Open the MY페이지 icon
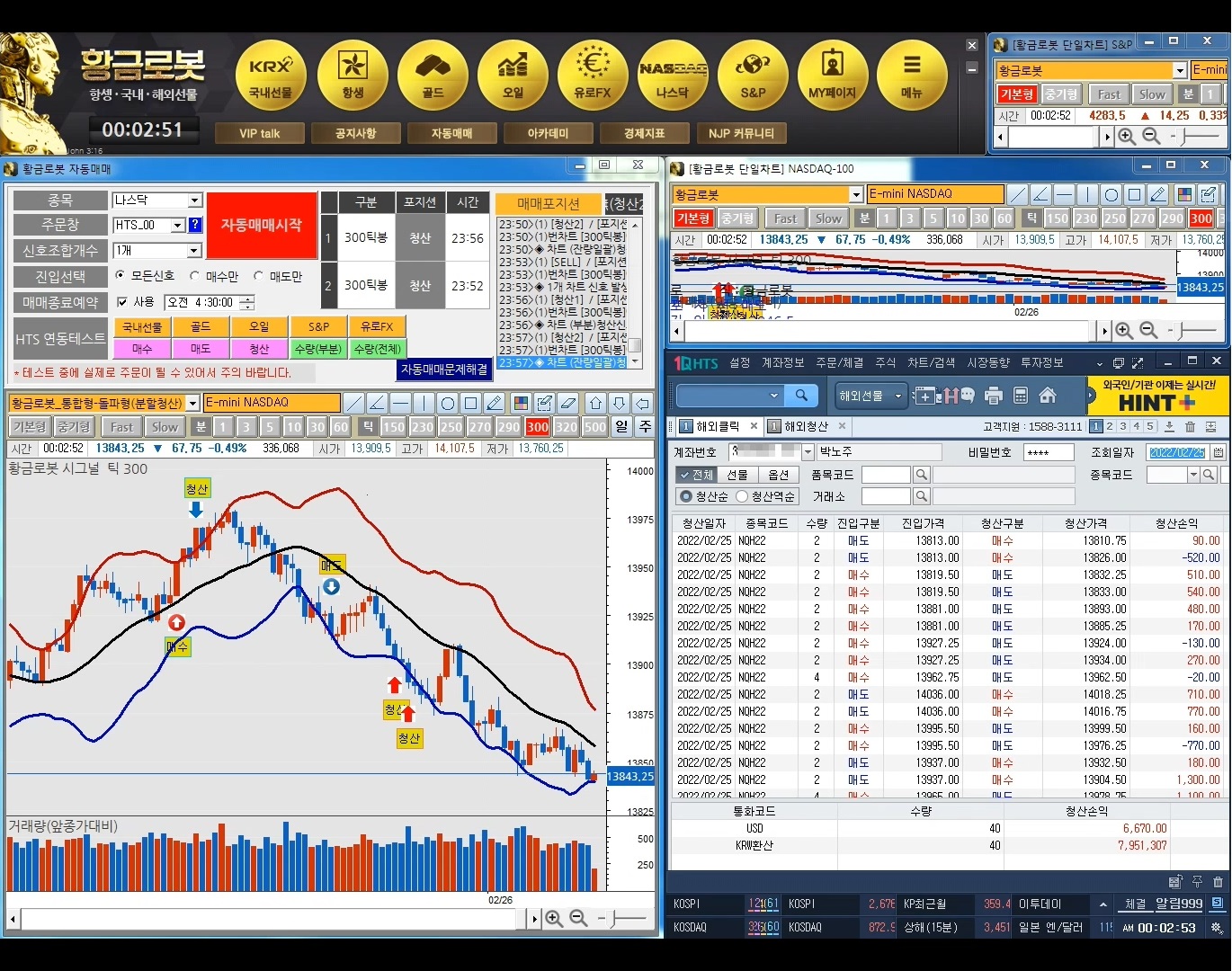 [x=833, y=75]
